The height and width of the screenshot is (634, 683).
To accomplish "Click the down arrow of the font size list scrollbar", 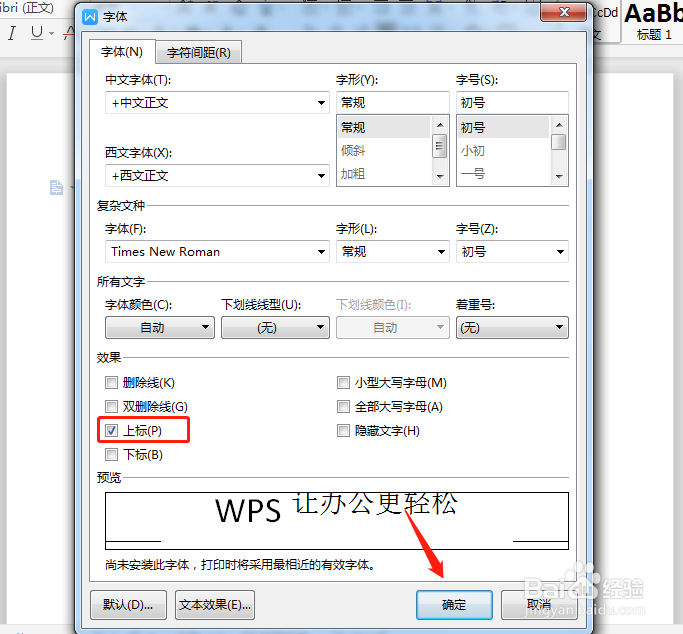I will (559, 176).
